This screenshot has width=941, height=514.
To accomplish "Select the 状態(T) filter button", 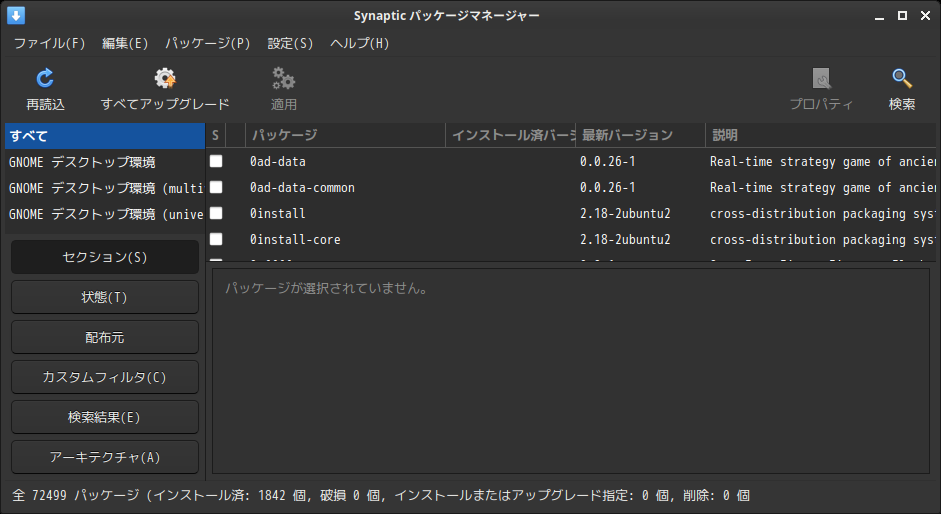I will tap(105, 297).
